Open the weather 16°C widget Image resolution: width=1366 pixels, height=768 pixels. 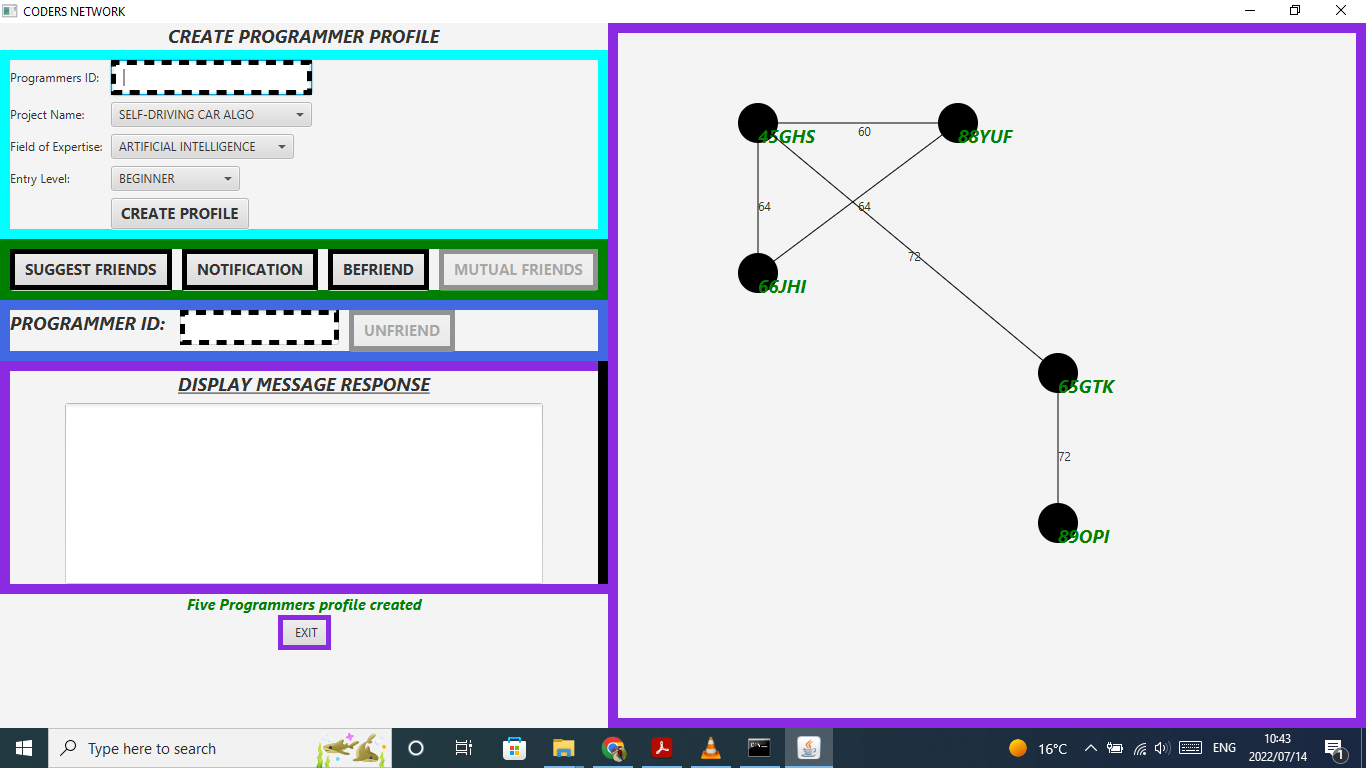(x=1038, y=748)
